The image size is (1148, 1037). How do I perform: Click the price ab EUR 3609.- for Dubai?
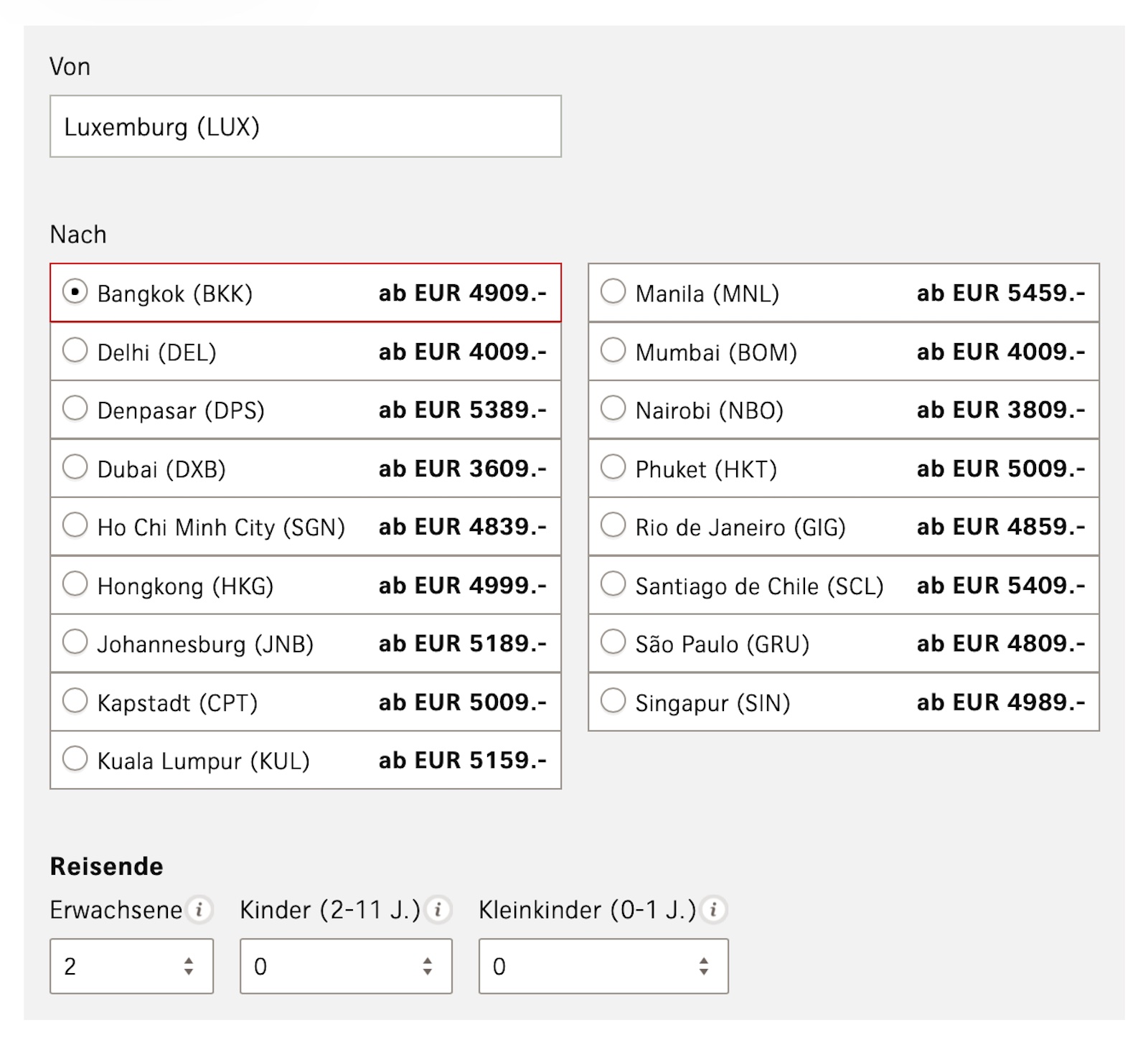[463, 469]
